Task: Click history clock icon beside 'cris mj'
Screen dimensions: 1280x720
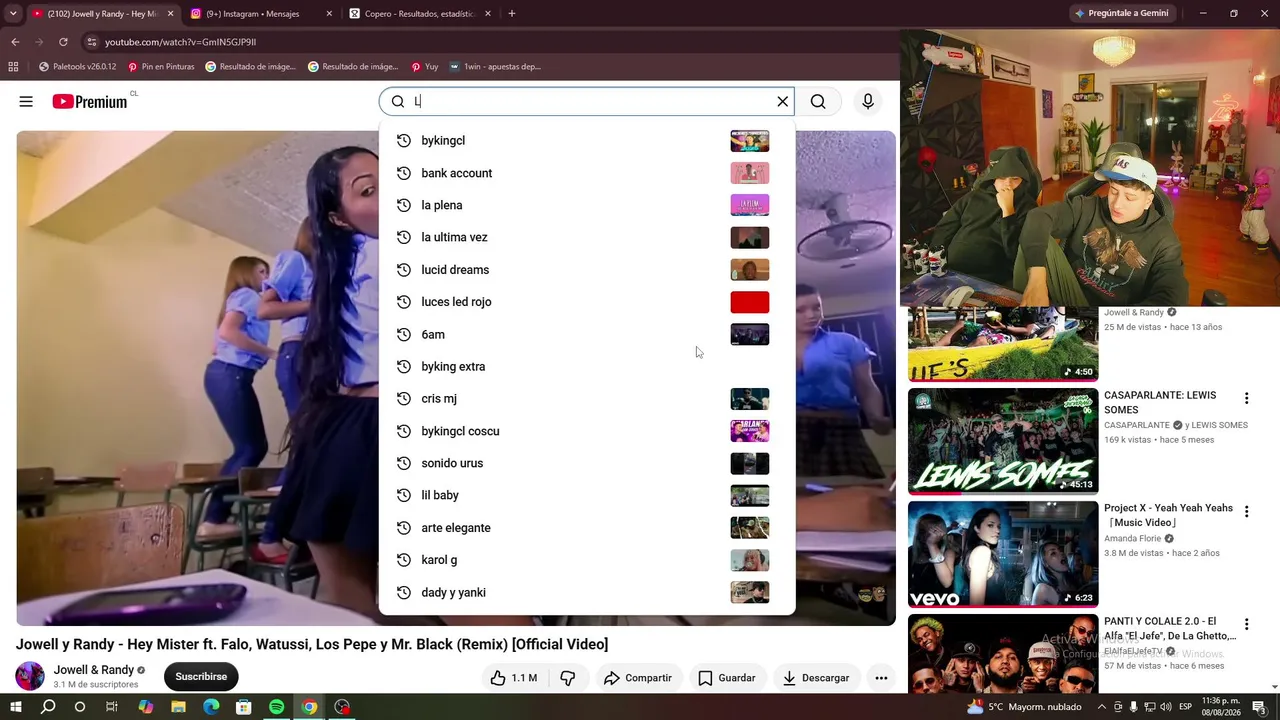Action: pyautogui.click(x=404, y=398)
